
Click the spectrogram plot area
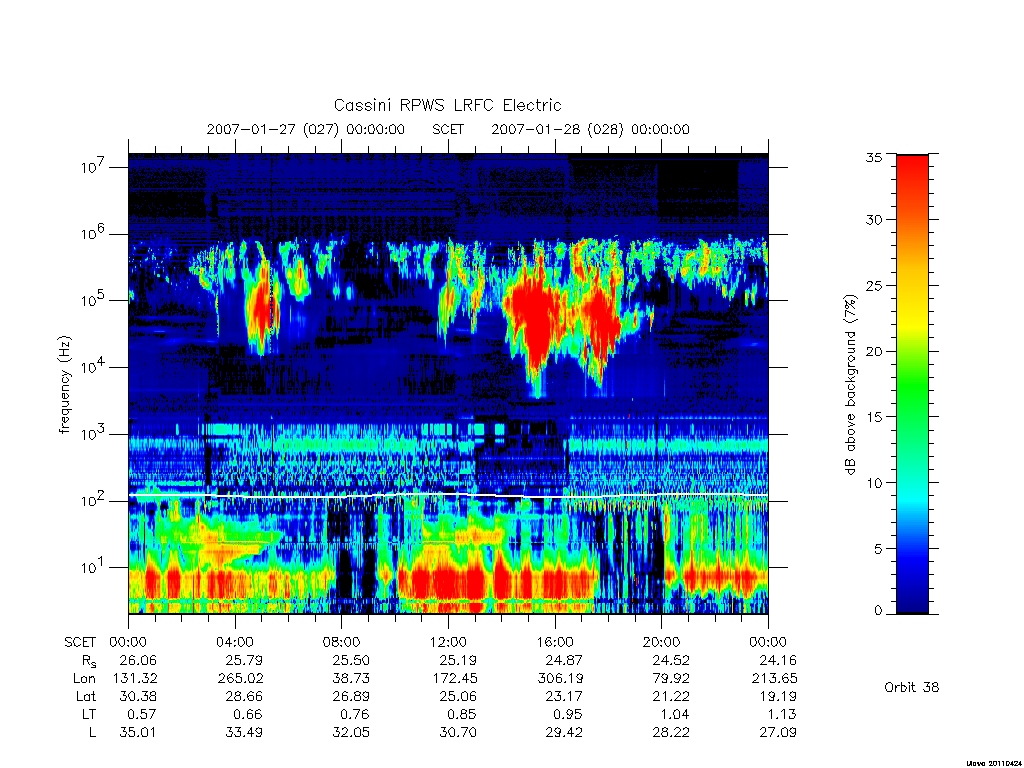pyautogui.click(x=448, y=384)
